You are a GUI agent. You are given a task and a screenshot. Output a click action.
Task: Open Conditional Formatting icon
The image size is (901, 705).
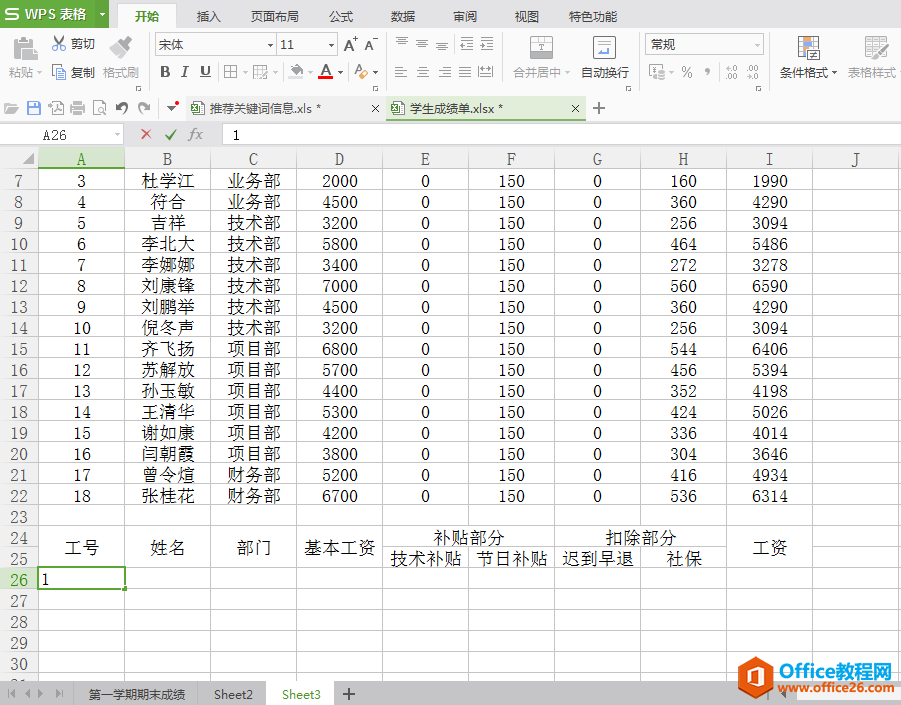coord(808,48)
